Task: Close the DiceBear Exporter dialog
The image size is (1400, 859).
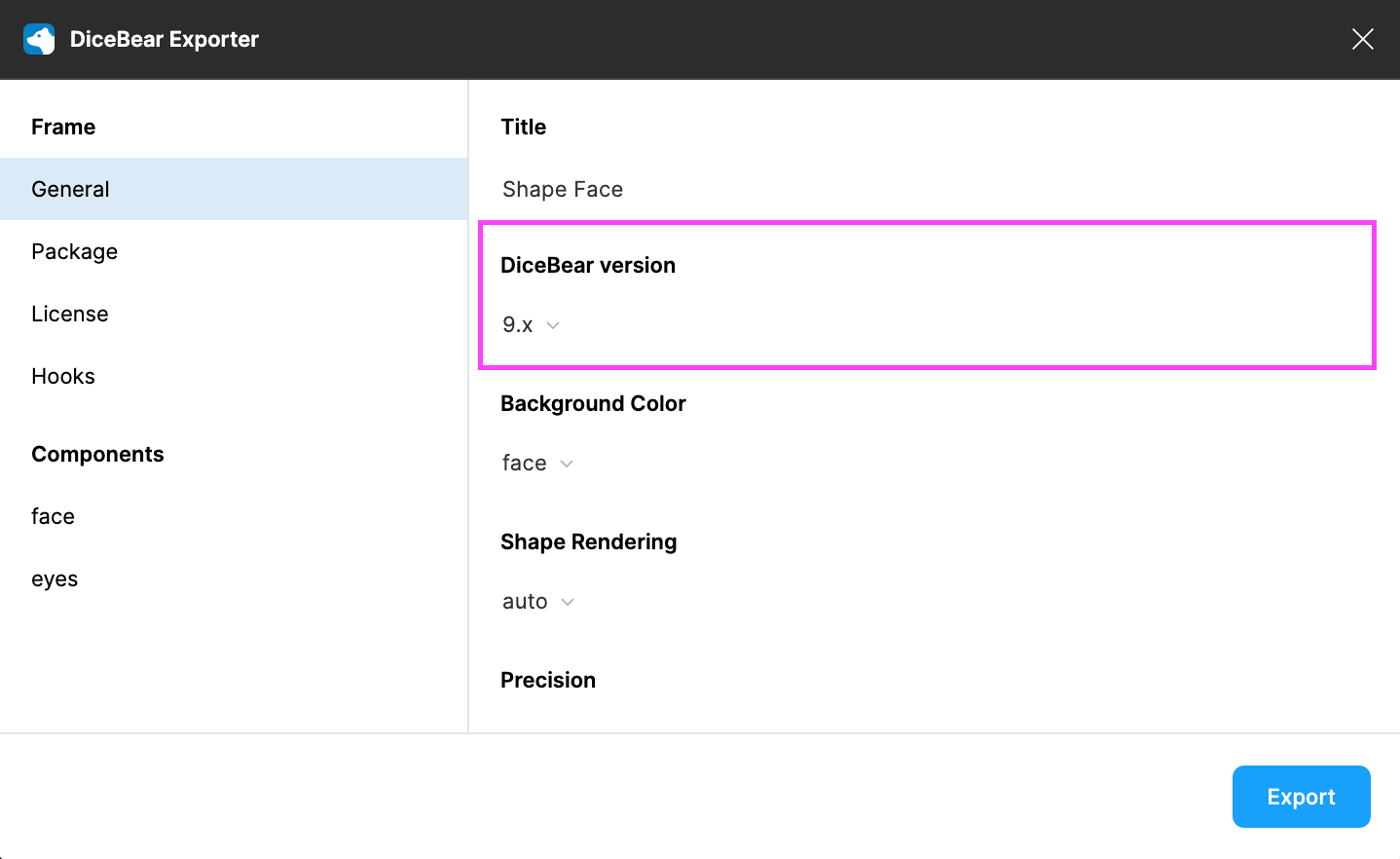Action: point(1362,39)
